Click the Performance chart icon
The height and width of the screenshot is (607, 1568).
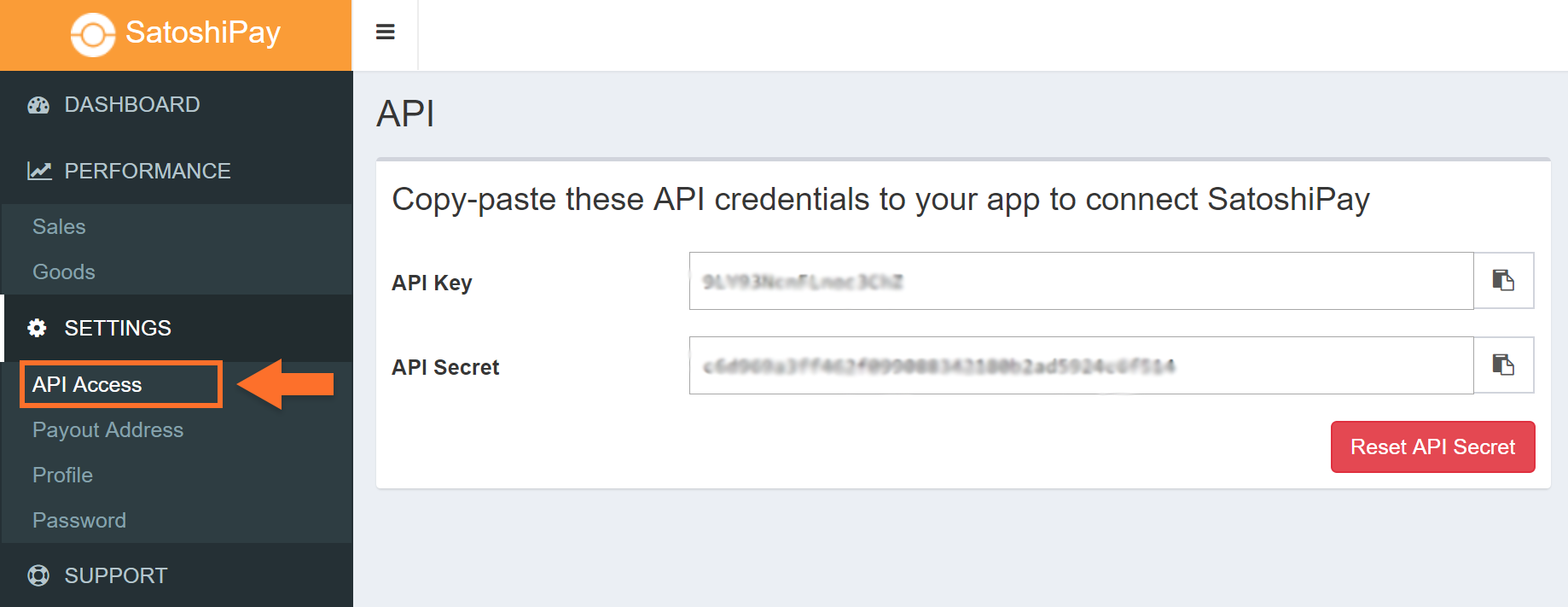(39, 171)
